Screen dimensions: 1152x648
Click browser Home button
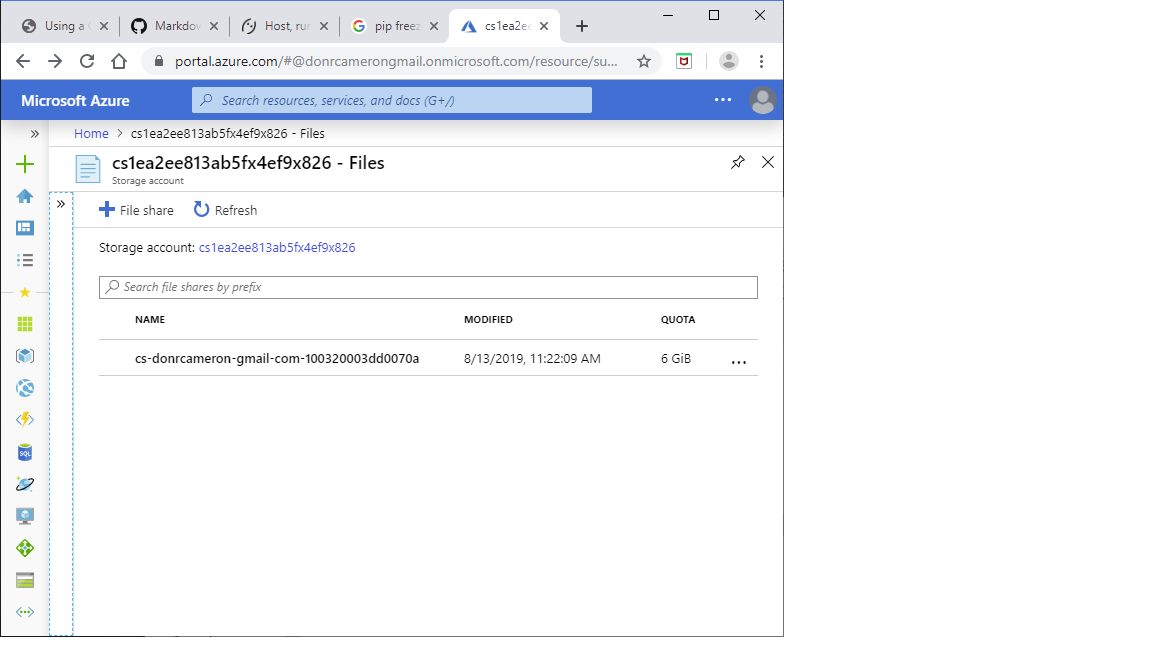119,61
